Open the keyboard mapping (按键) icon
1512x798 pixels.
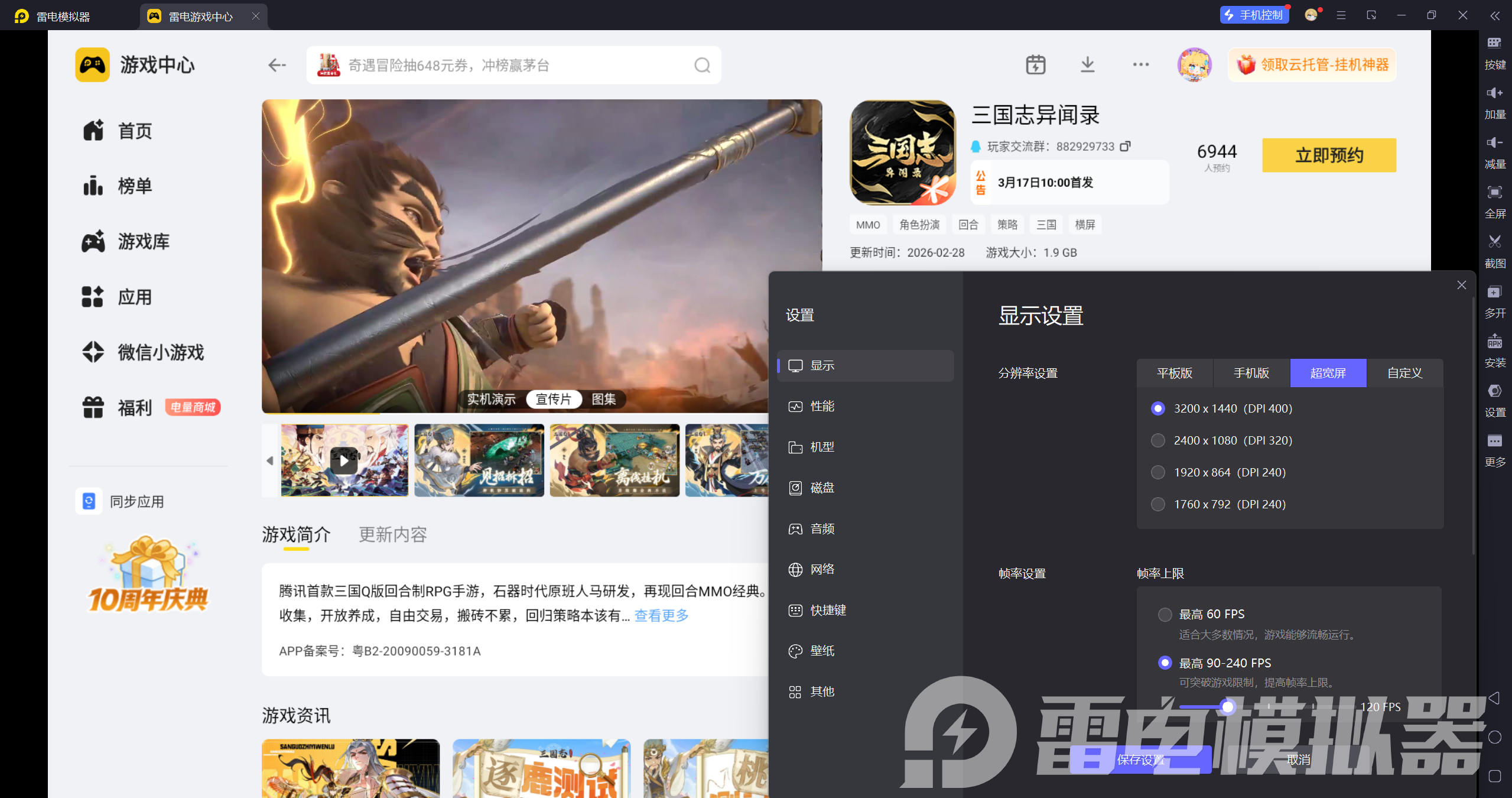point(1494,43)
